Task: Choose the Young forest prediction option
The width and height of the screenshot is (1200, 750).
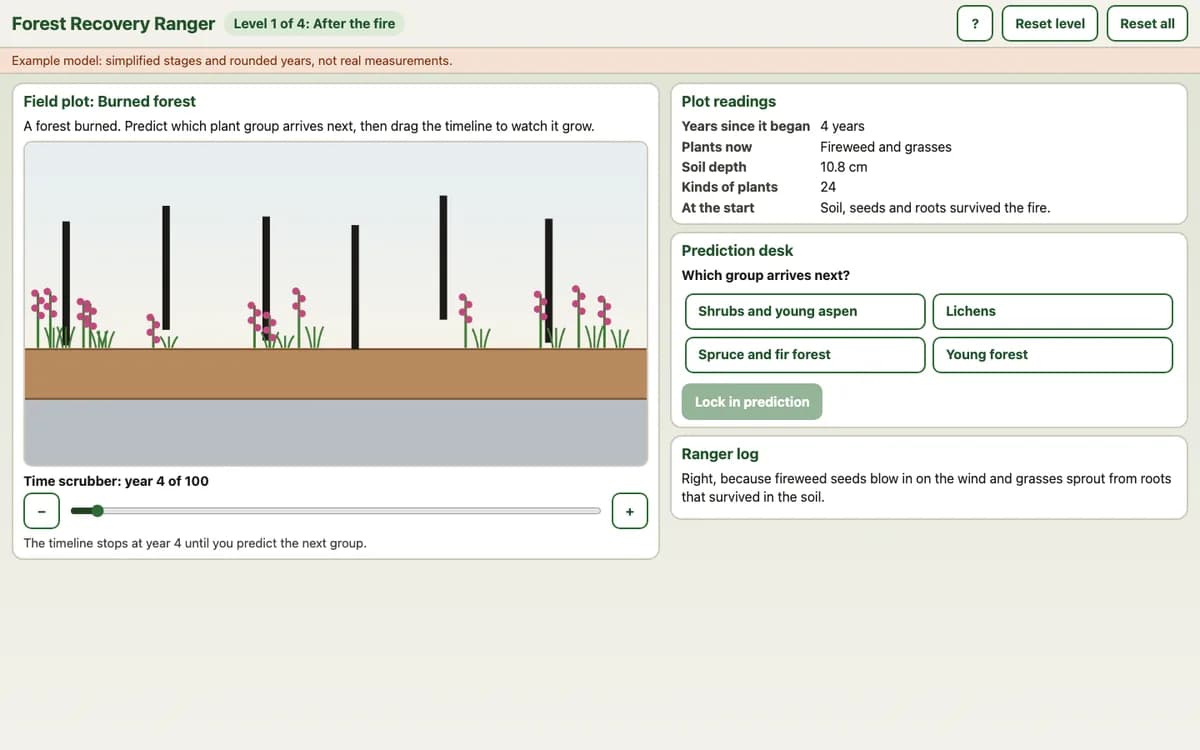Action: [1052, 355]
